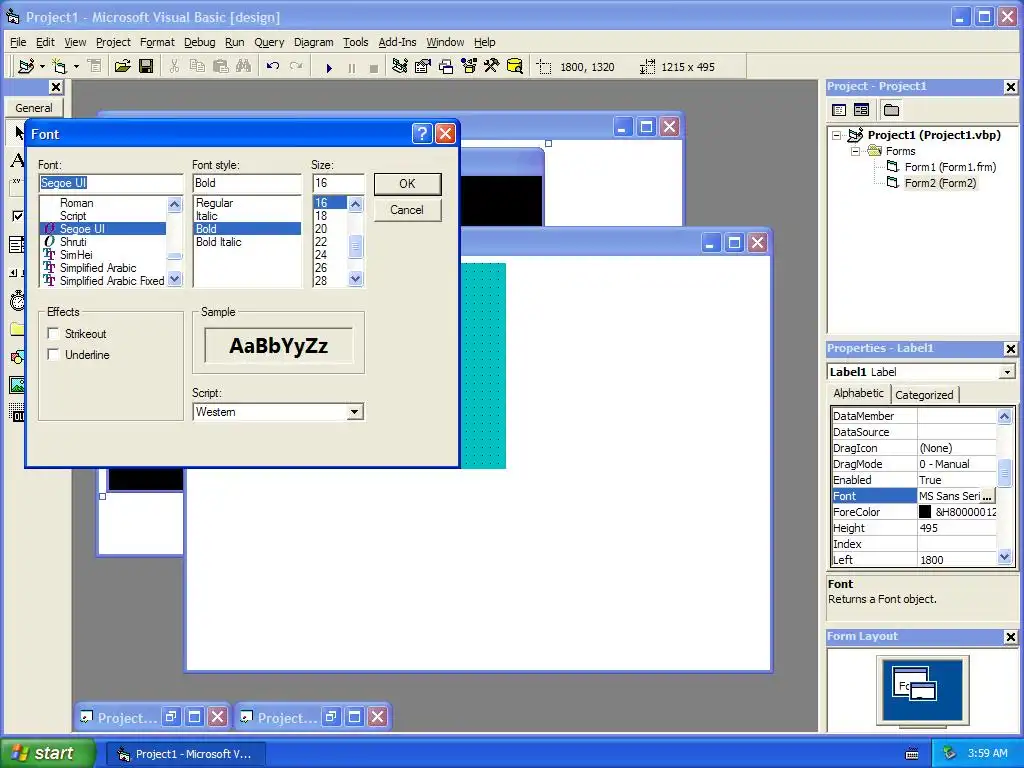Viewport: 1024px width, 768px height.
Task: Click the ForeColor black color swatch
Action: [x=925, y=512]
